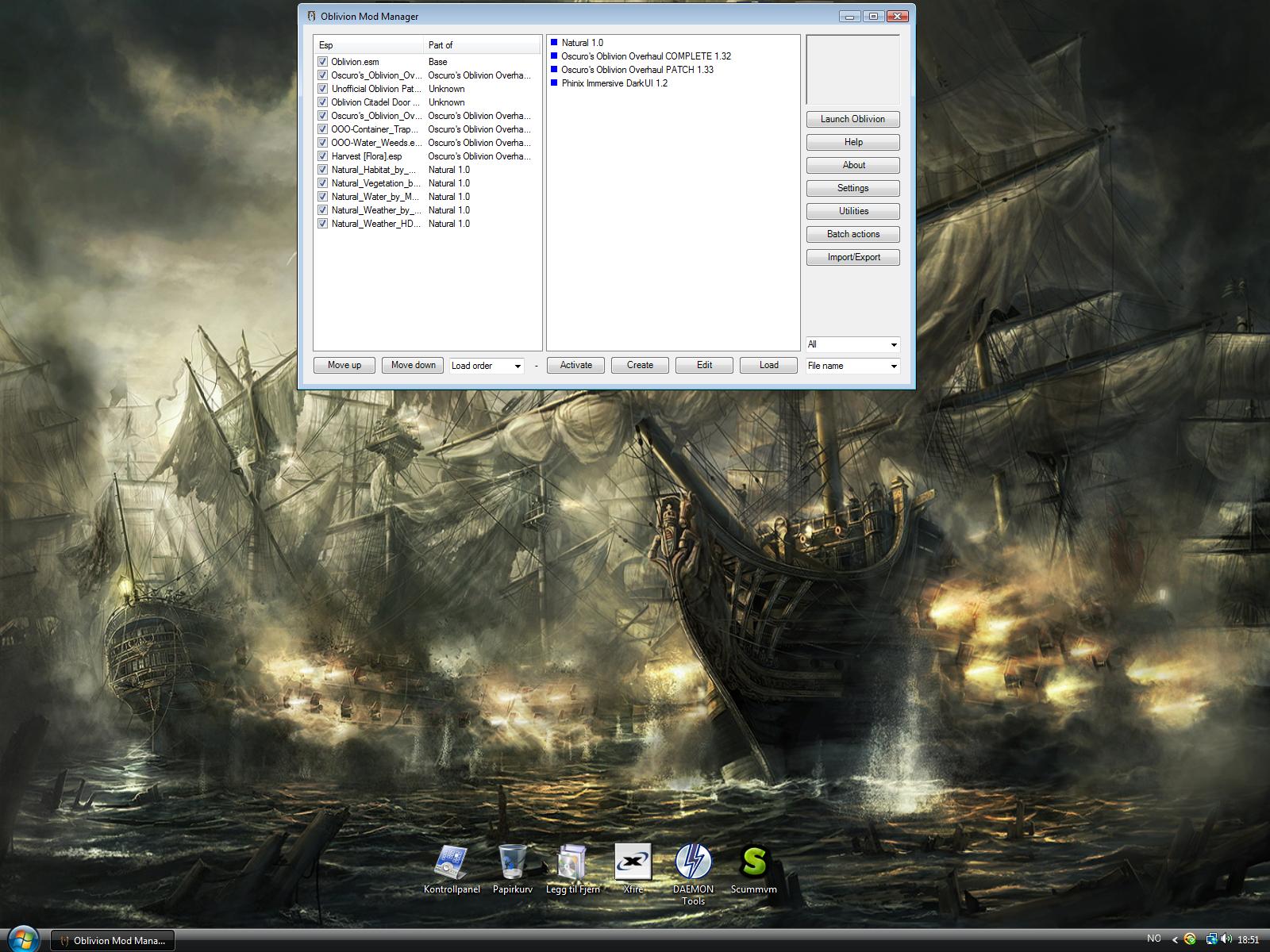Click the taskbar clock showing 18:51
Image resolution: width=1270 pixels, height=952 pixels.
[x=1249, y=940]
